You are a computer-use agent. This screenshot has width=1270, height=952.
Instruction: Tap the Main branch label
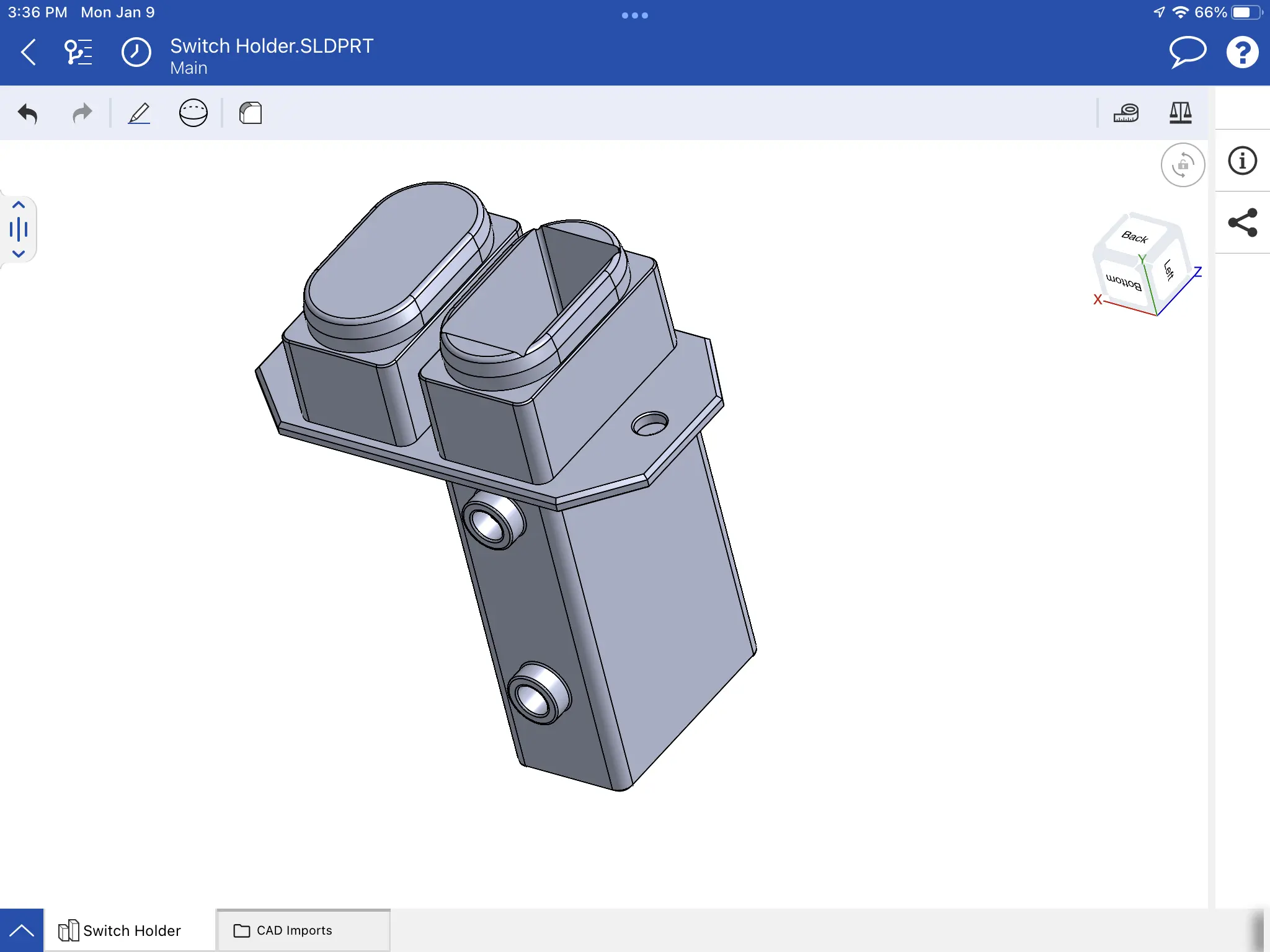(189, 68)
